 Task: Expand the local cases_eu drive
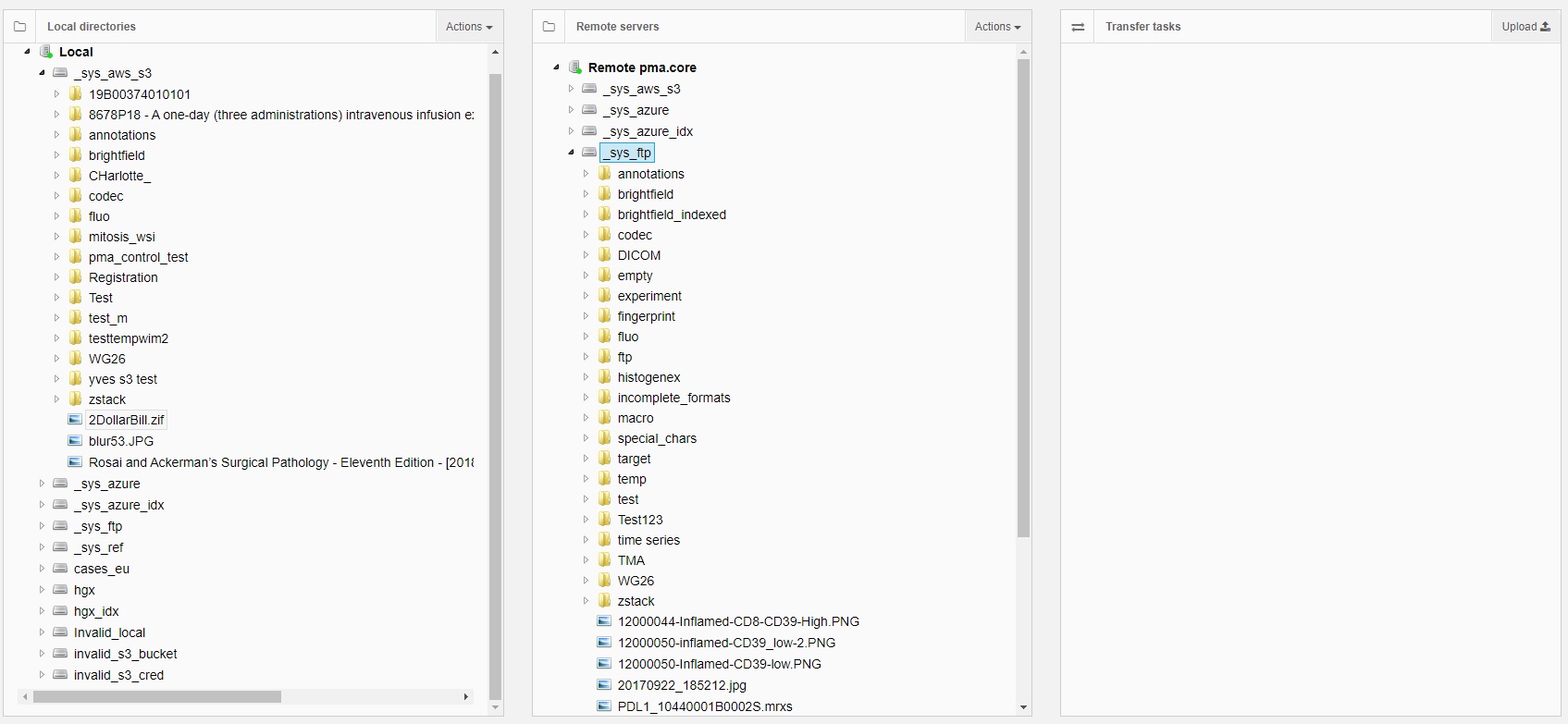pos(42,569)
